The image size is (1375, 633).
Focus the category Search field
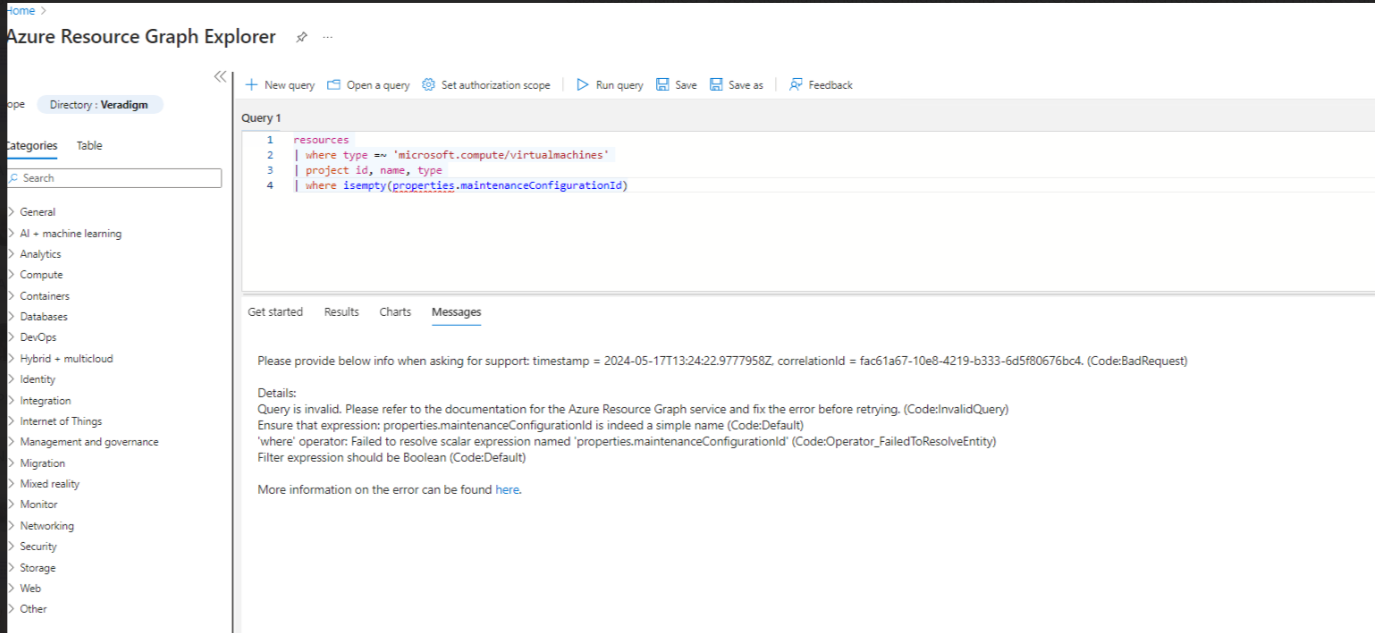(112, 178)
